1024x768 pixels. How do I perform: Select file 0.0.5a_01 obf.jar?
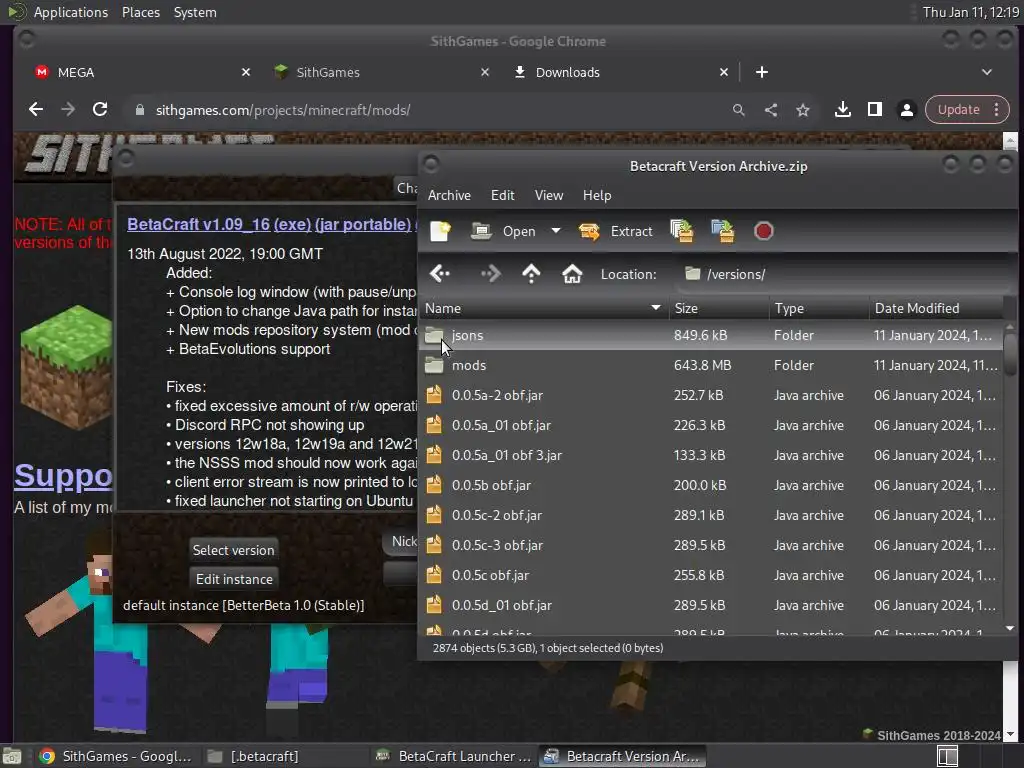711,425
